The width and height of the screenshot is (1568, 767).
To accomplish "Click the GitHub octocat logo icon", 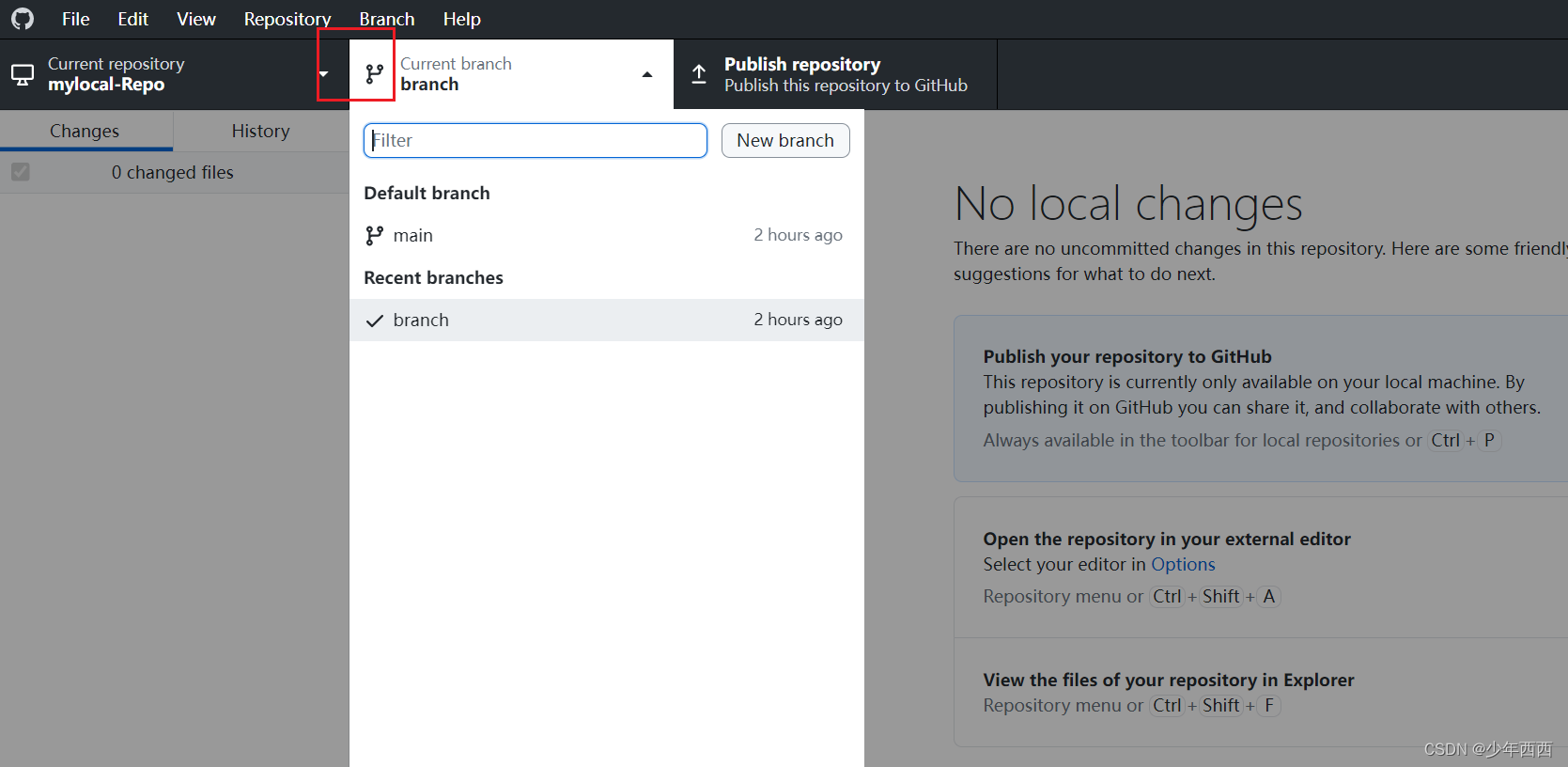I will [23, 19].
